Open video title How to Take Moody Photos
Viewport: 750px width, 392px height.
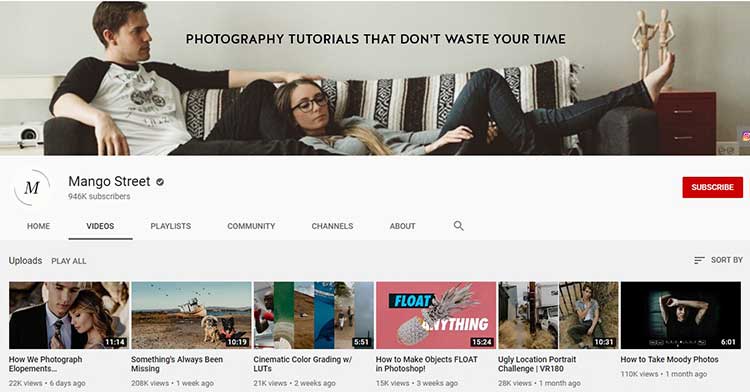coord(670,359)
